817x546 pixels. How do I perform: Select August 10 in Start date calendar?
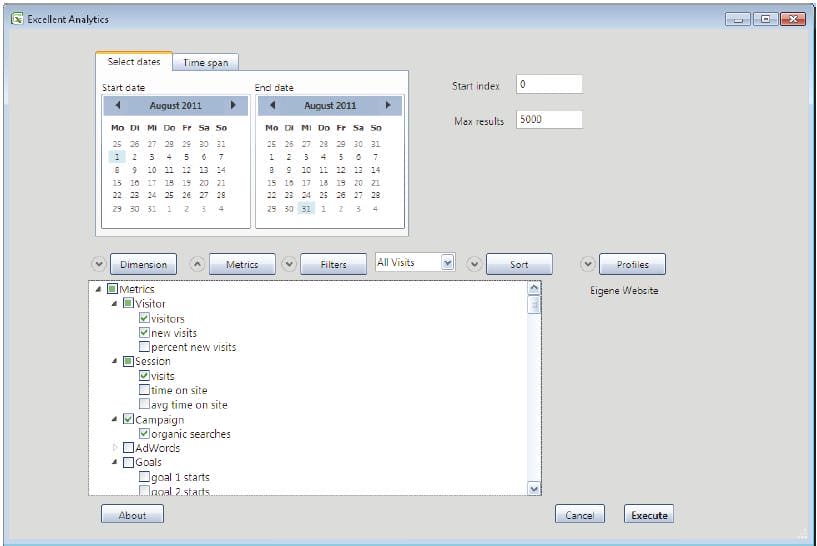click(x=152, y=170)
